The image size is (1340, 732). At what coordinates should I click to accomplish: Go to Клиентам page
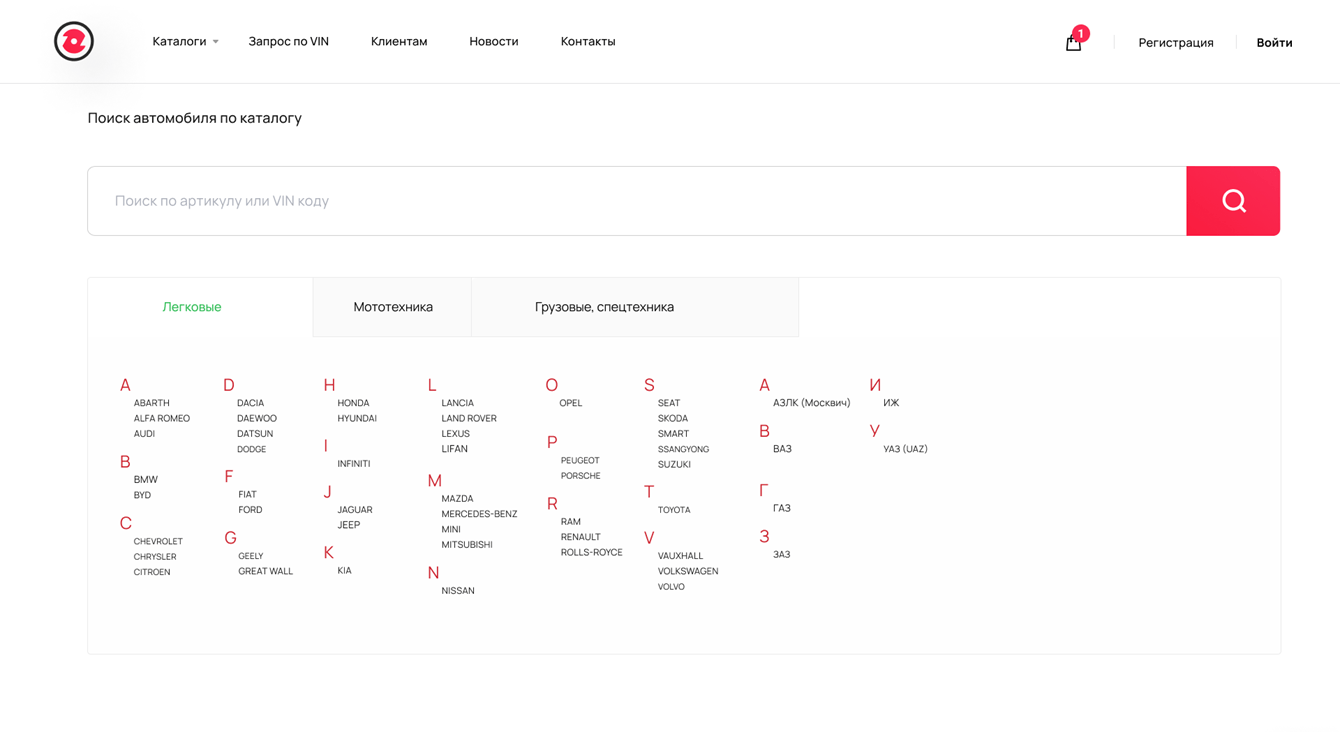(x=399, y=41)
